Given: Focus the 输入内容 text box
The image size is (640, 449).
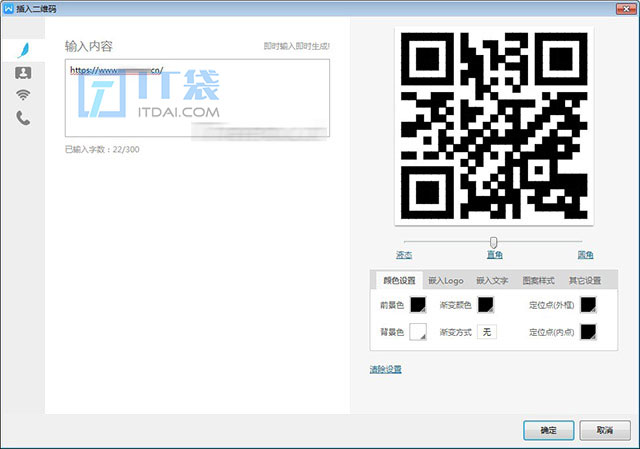Looking at the screenshot, I should pos(197,98).
